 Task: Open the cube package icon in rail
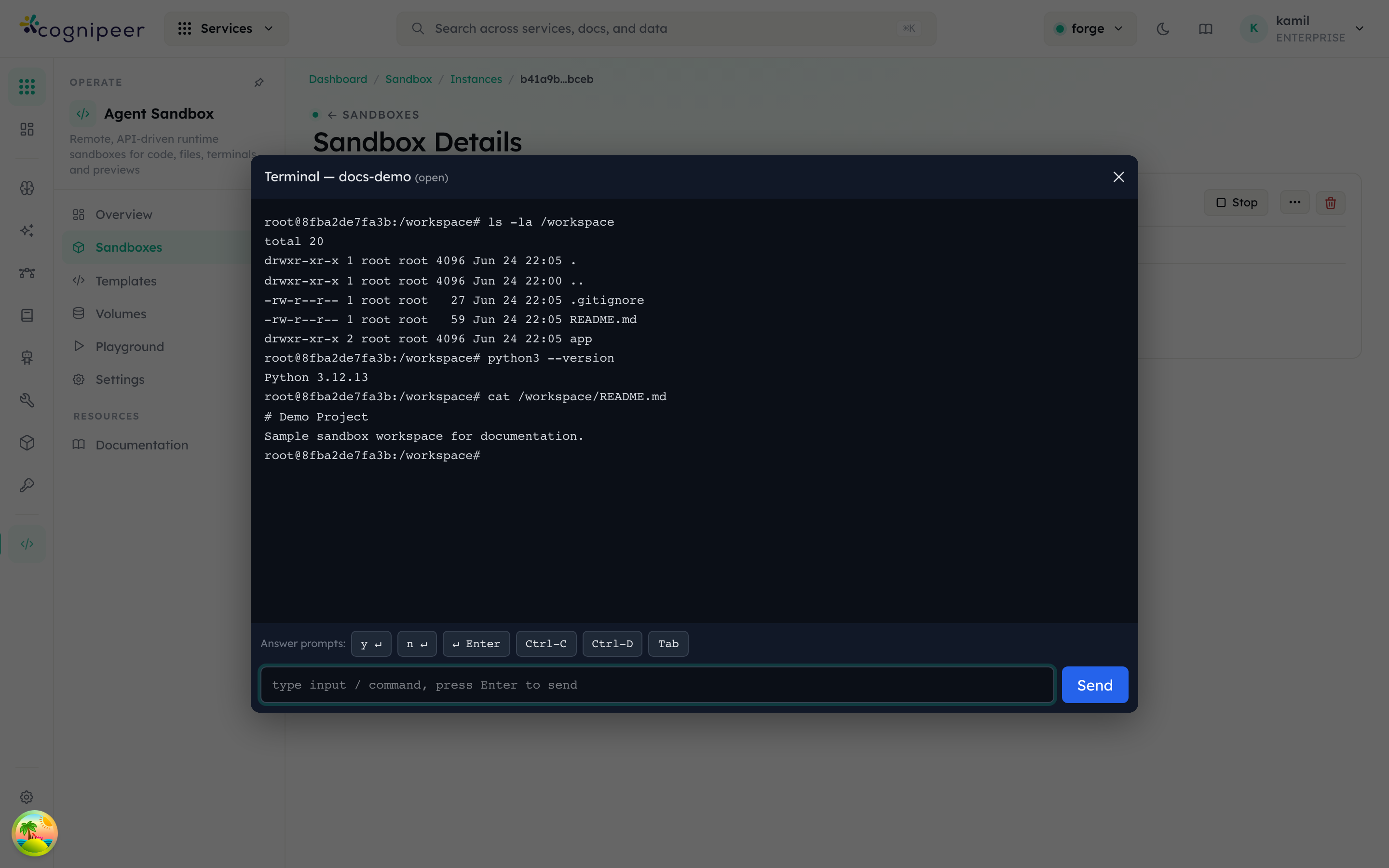[27, 443]
